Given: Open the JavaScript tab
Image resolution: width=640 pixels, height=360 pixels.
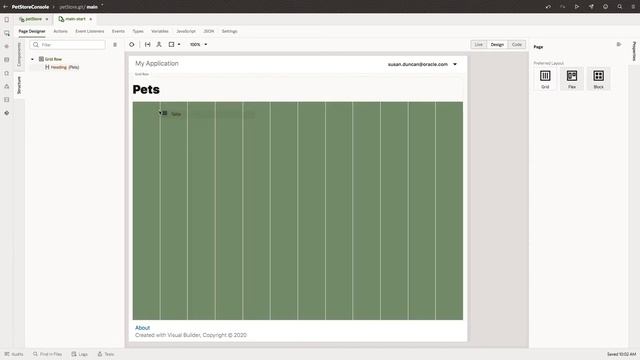Looking at the screenshot, I should (x=186, y=31).
